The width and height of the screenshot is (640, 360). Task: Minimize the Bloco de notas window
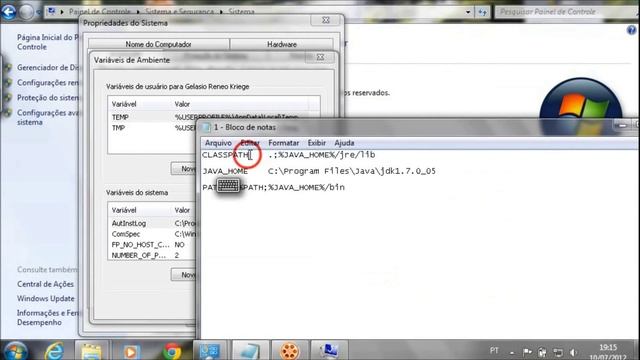point(622,126)
